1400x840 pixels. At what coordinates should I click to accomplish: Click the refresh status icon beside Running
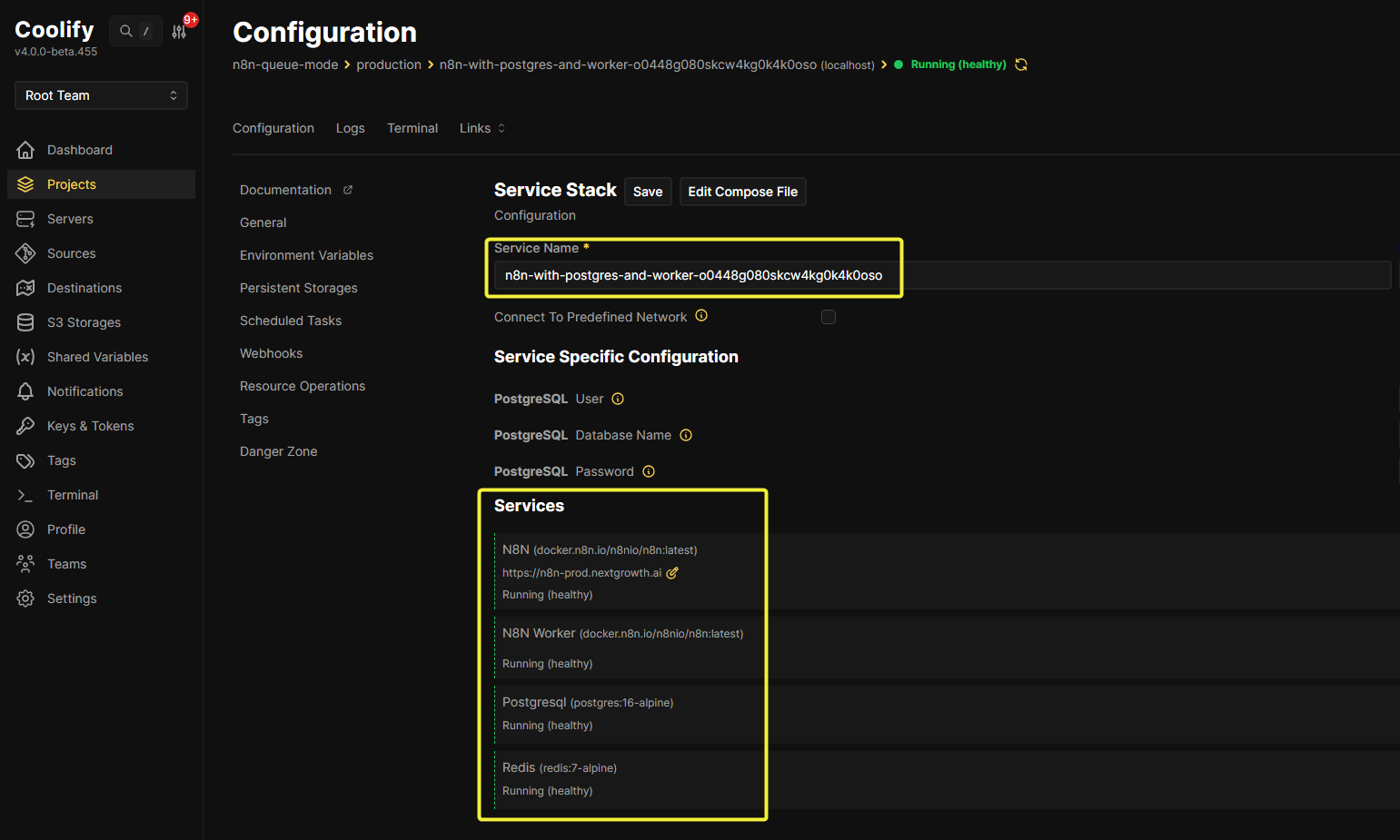1021,64
